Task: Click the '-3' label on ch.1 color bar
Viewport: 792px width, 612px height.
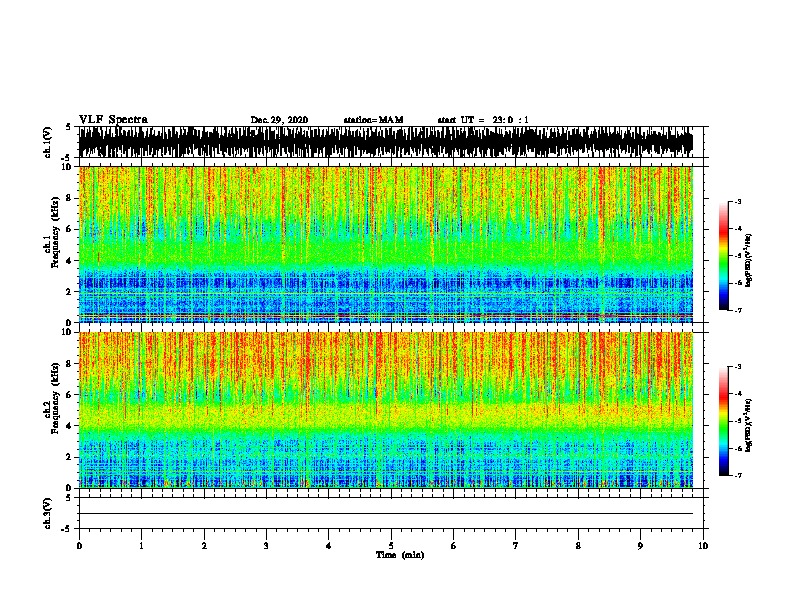Action: [x=738, y=202]
